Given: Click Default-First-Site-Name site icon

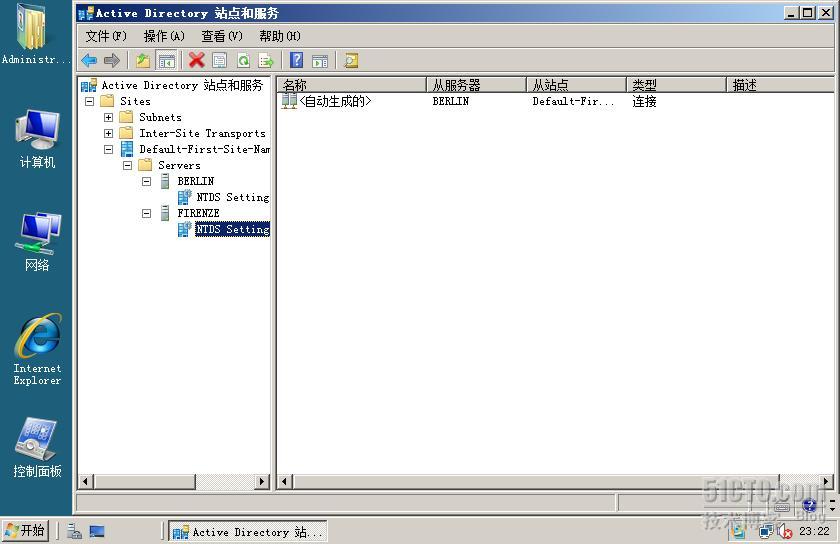Looking at the screenshot, I should [127, 149].
